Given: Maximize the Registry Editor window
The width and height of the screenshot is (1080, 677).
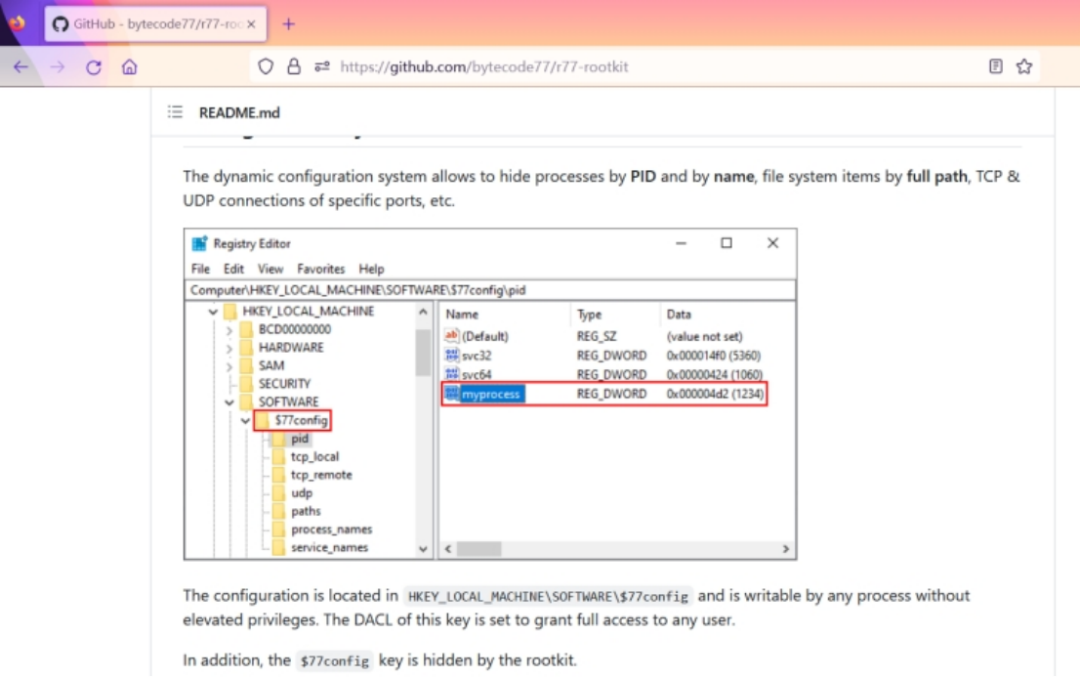Looking at the screenshot, I should click(x=726, y=243).
